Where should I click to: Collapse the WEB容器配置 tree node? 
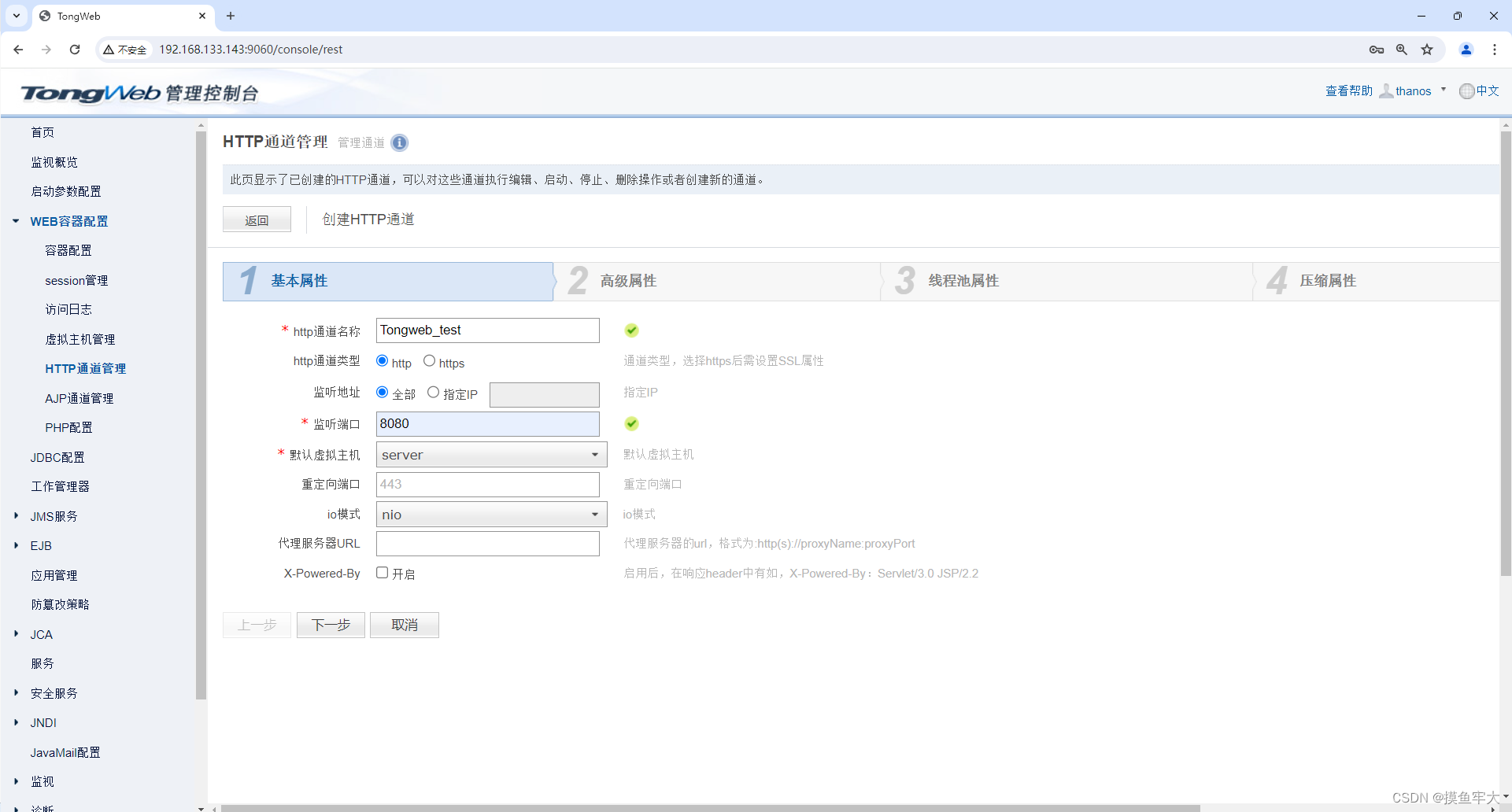(16, 221)
